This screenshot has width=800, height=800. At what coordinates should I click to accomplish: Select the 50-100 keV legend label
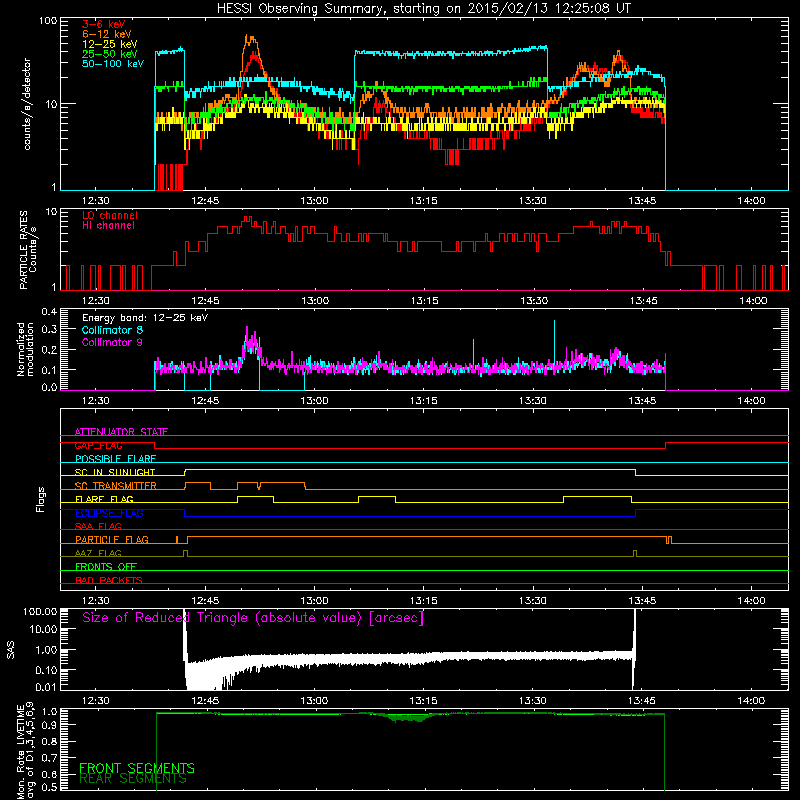[x=113, y=64]
